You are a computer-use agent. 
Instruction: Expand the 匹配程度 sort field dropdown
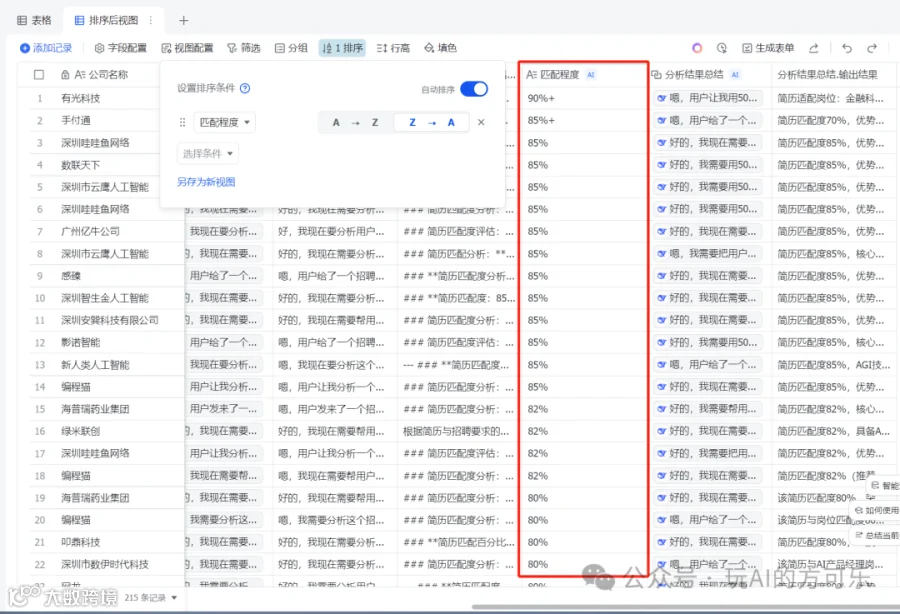coord(224,122)
